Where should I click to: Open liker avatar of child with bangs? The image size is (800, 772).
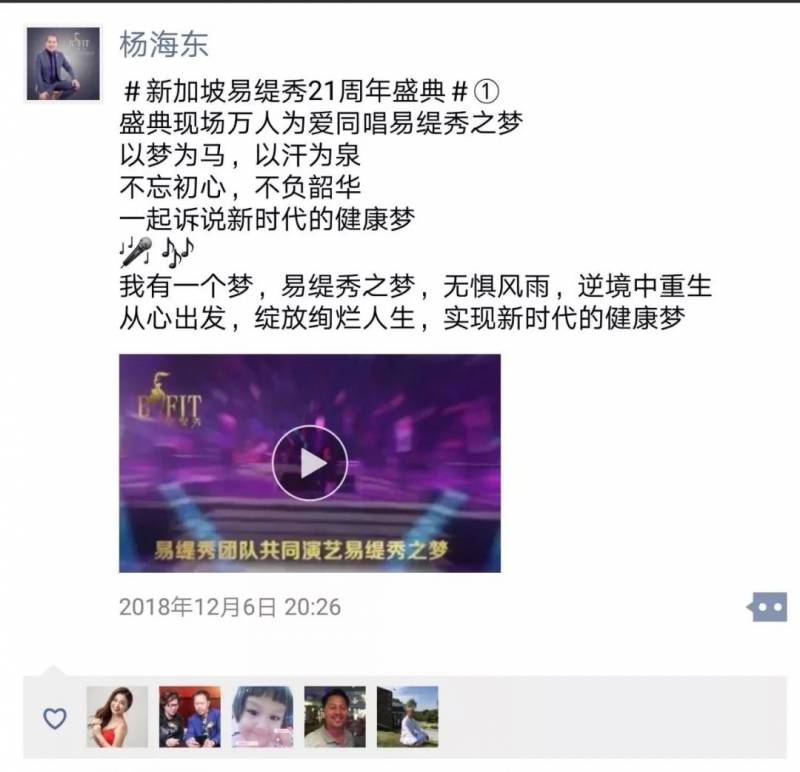coord(262,716)
